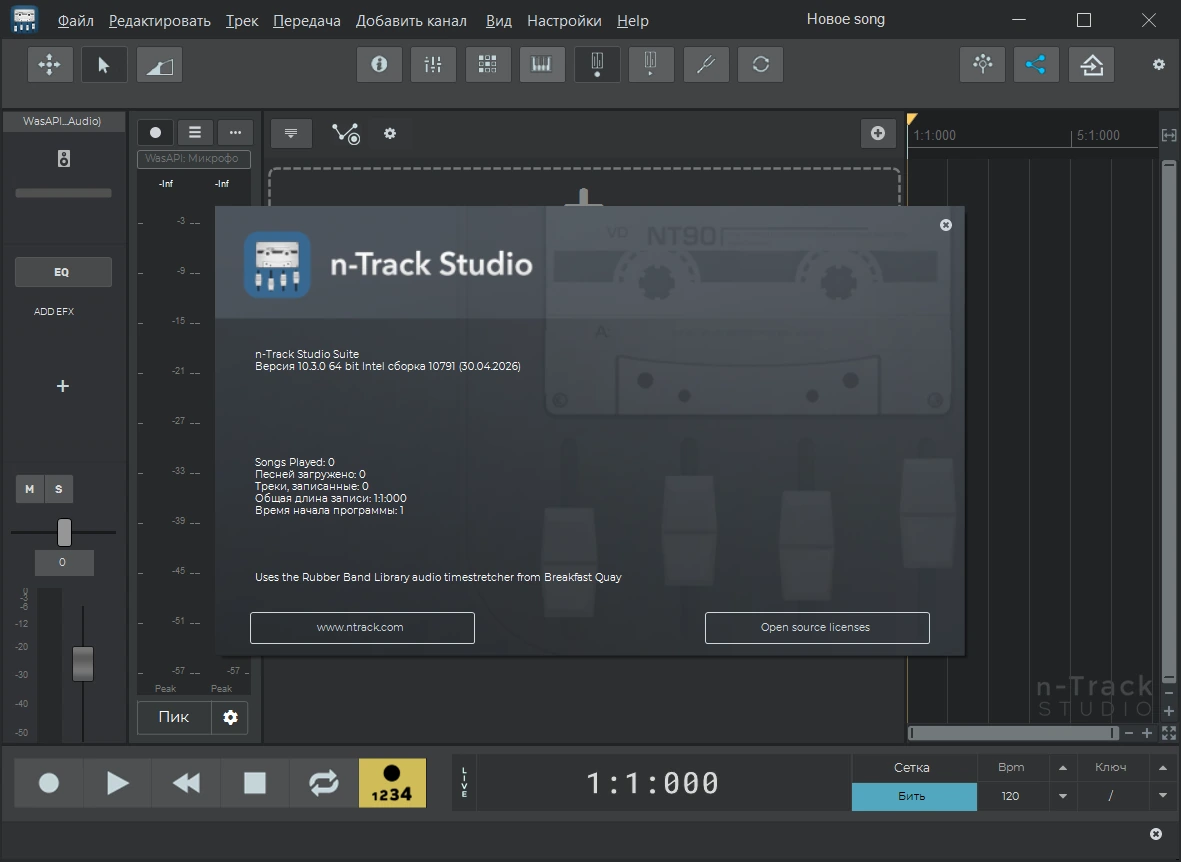
Task: Open track area settings gear
Action: 389,133
